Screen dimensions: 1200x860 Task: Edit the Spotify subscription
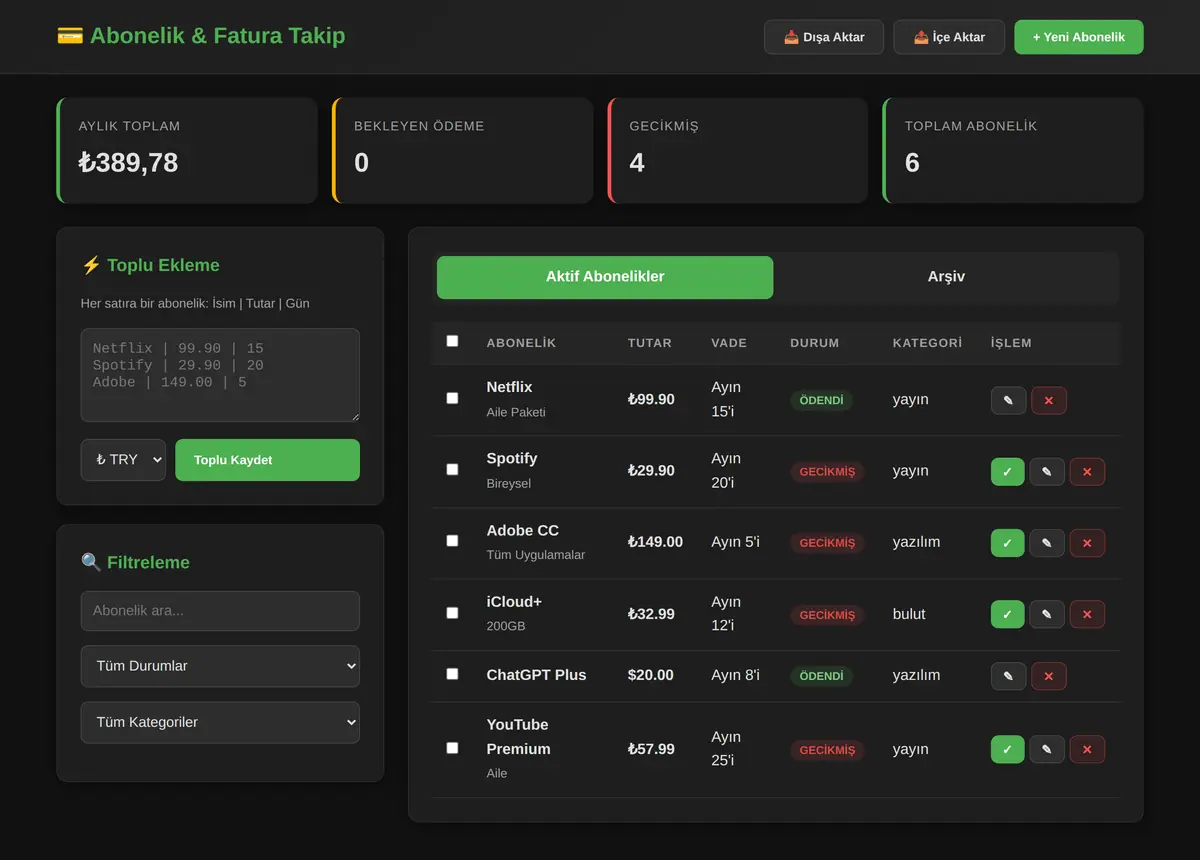[x=1047, y=472]
